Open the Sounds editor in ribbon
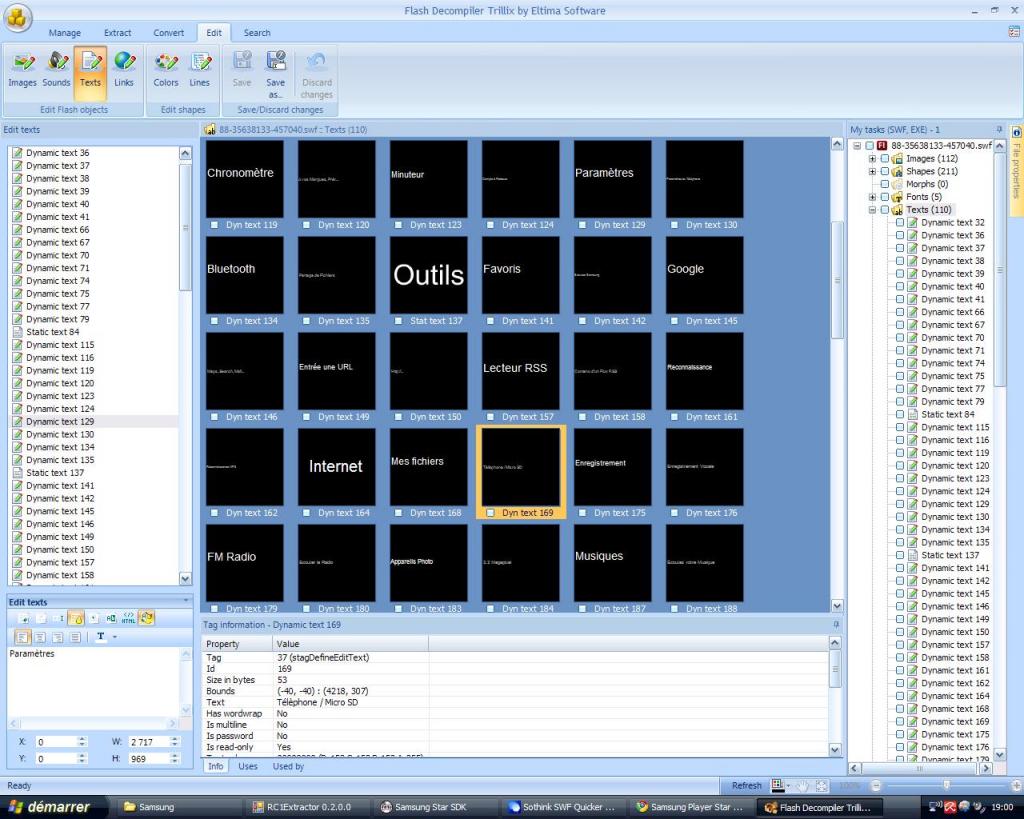The height and width of the screenshot is (819, 1024). pos(56,70)
